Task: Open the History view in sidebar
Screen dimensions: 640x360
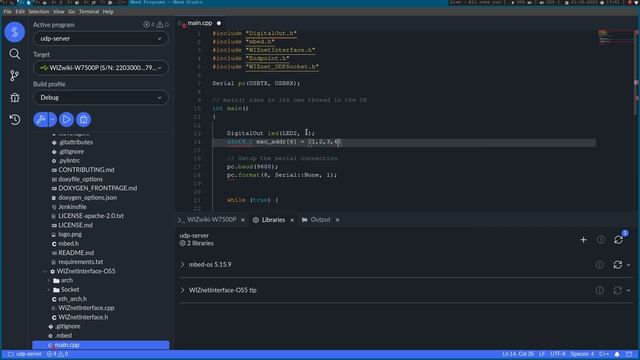Action: [15, 120]
